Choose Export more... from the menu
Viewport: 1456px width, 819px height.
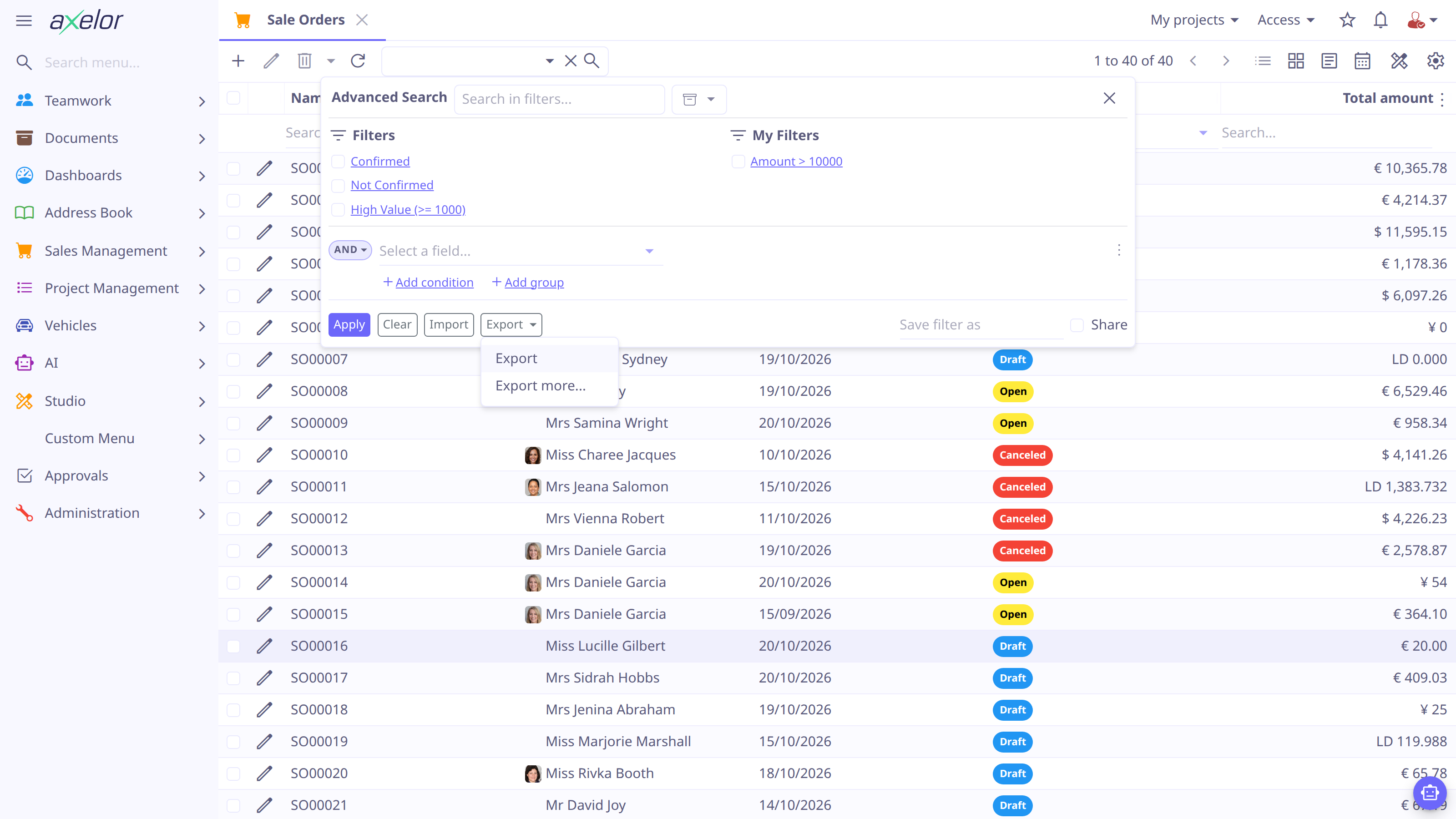point(549,385)
